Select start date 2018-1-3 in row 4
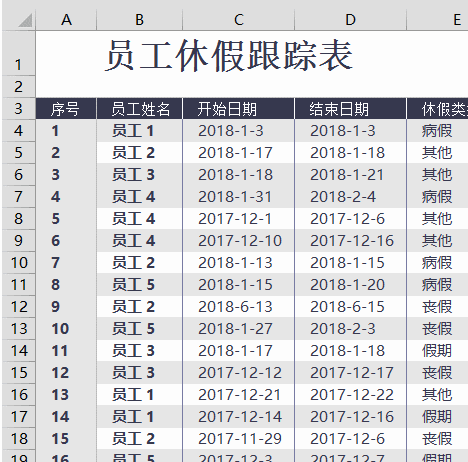 tap(238, 131)
